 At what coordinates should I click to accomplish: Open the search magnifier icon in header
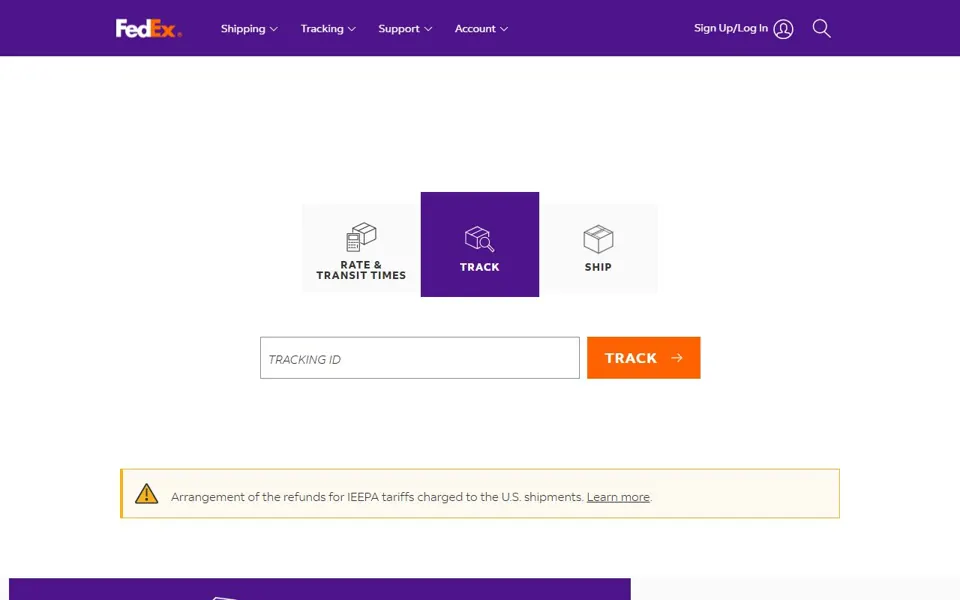click(822, 28)
